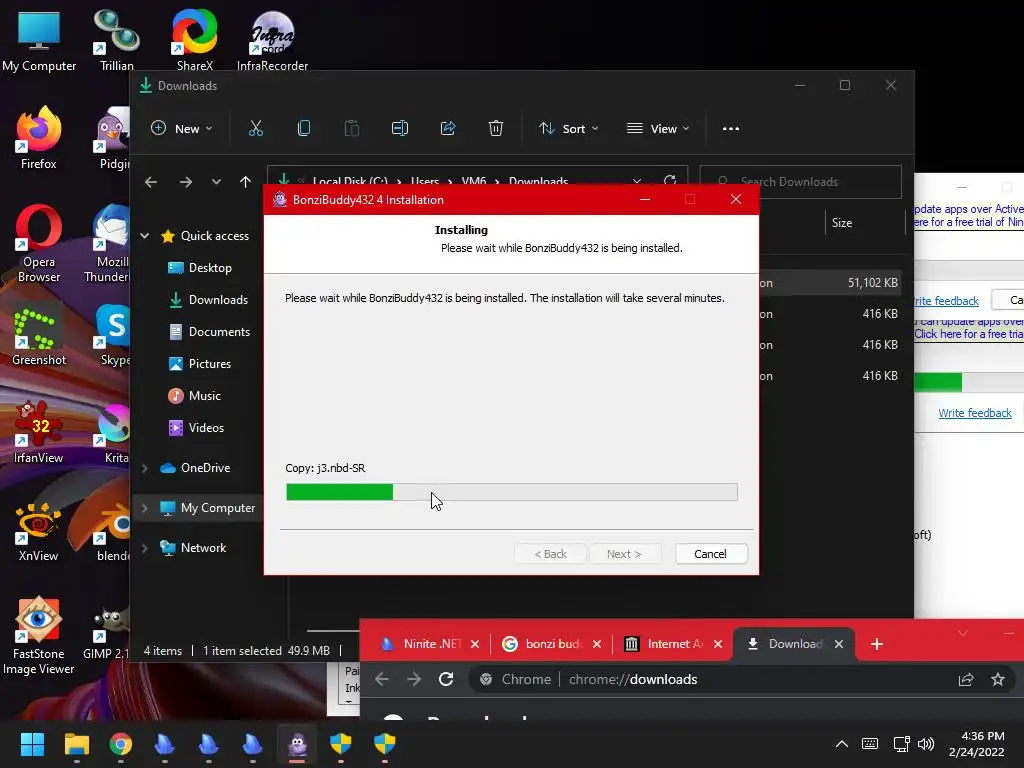Select Pictures in the navigation pane
Viewport: 1024px width, 768px height.
tap(200, 364)
